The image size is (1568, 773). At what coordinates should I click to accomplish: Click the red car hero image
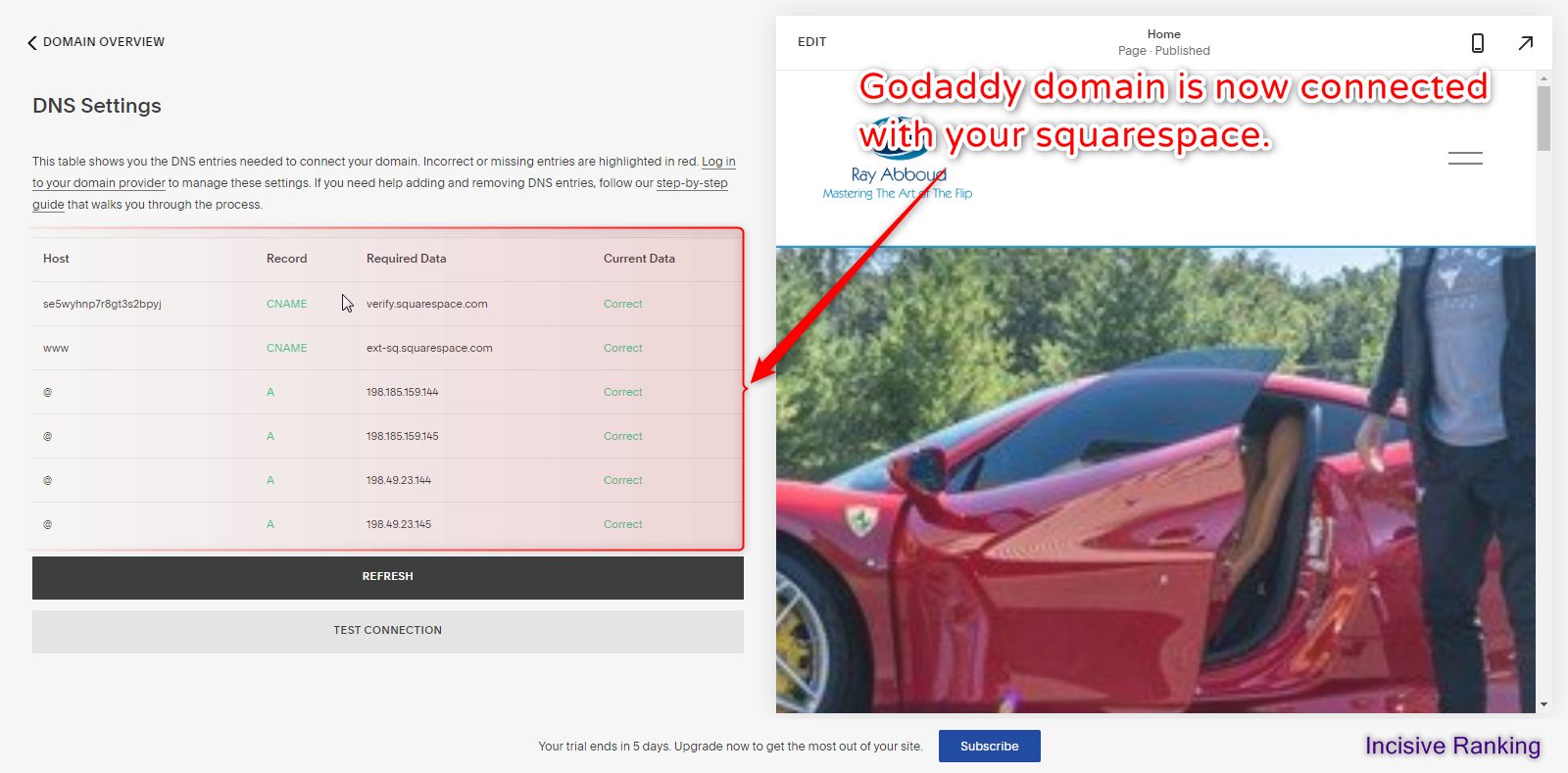[1155, 480]
